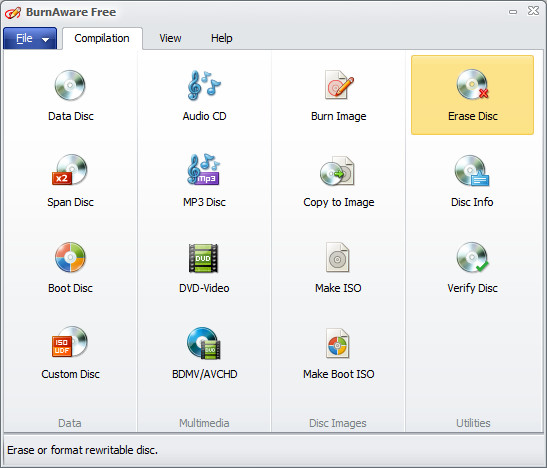
Task: Expand the File menu dropdown
Action: [x=30, y=38]
